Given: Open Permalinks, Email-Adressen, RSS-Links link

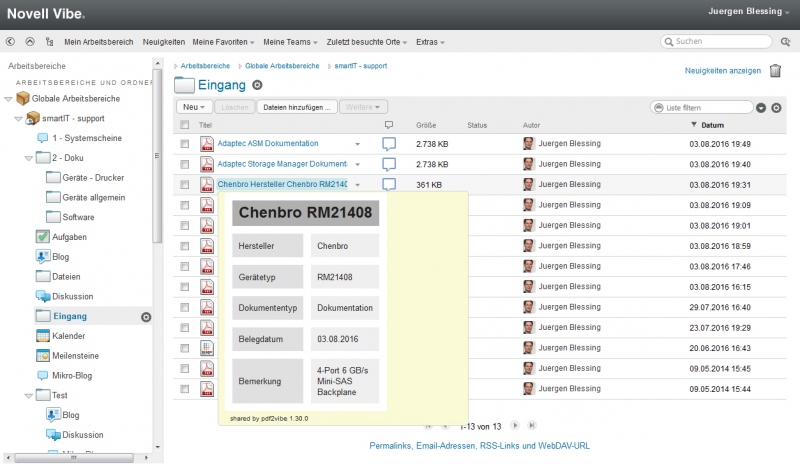Looking at the screenshot, I should click(479, 446).
